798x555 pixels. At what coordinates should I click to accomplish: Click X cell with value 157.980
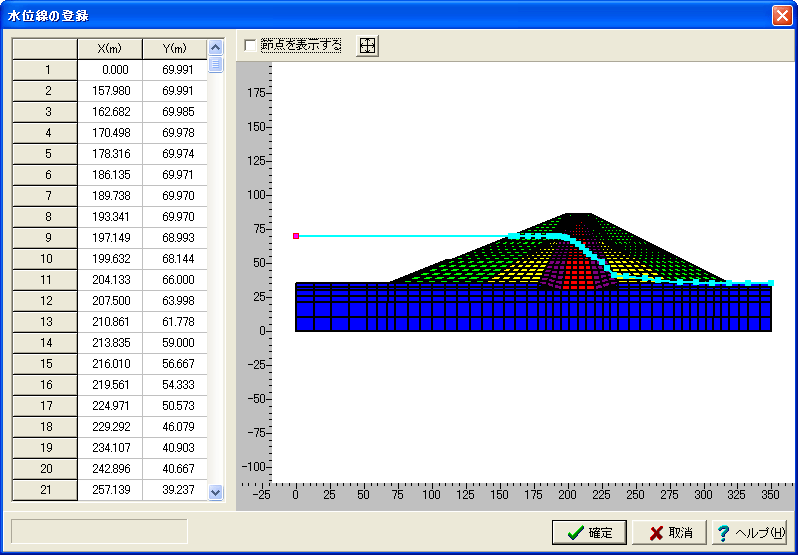[x=110, y=91]
